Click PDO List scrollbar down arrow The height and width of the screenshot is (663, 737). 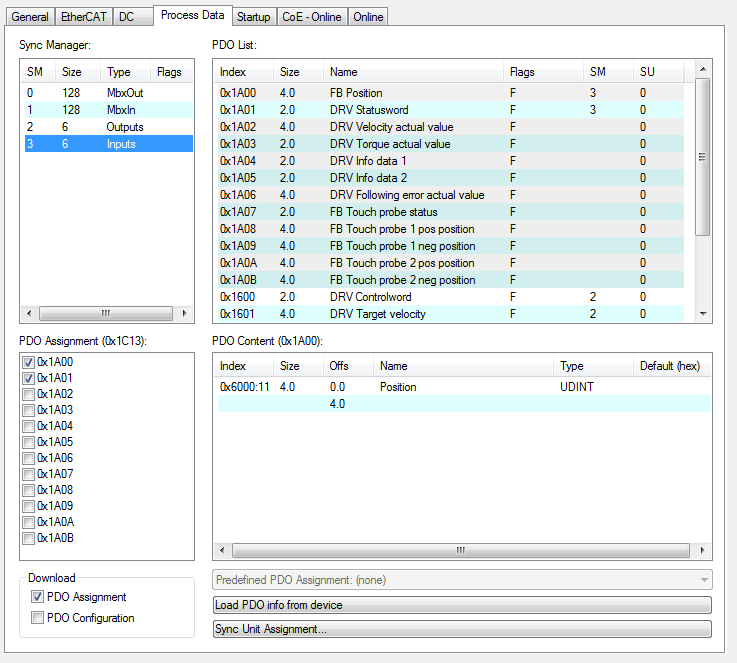[703, 314]
